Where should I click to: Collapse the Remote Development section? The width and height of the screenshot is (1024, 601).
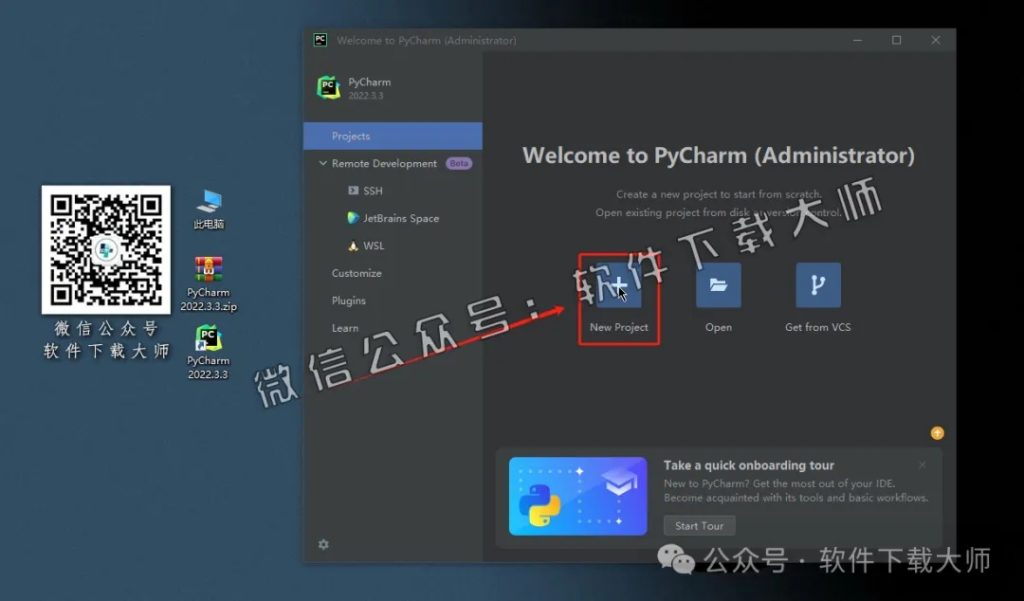tap(323, 163)
